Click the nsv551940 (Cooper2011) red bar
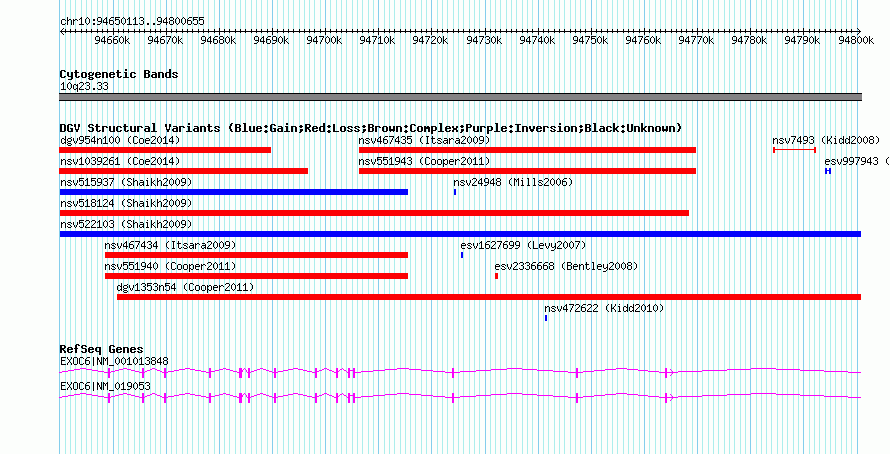The image size is (890, 454). (257, 276)
